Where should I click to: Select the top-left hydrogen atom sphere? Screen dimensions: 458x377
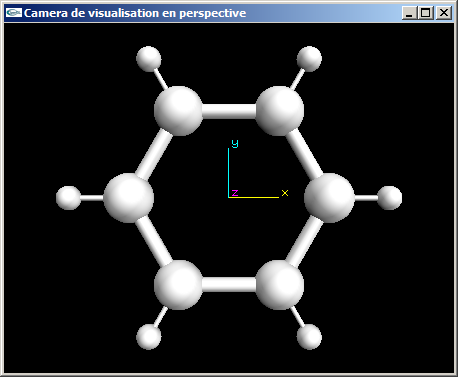coord(149,59)
